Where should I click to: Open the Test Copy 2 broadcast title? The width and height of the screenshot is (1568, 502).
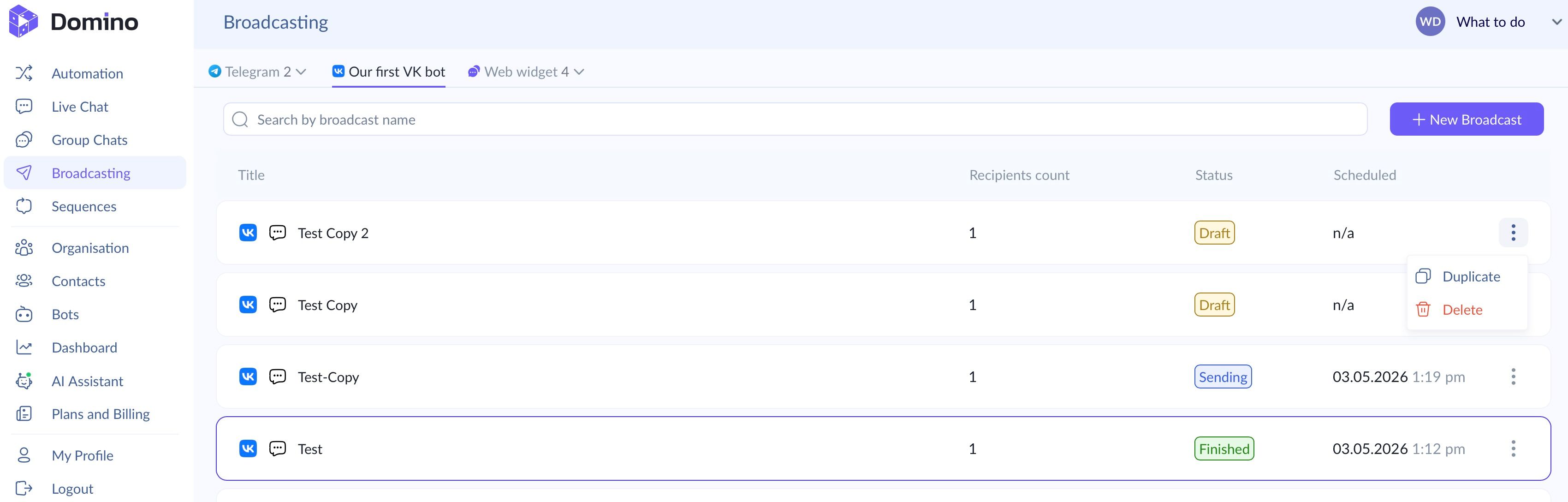pos(333,233)
